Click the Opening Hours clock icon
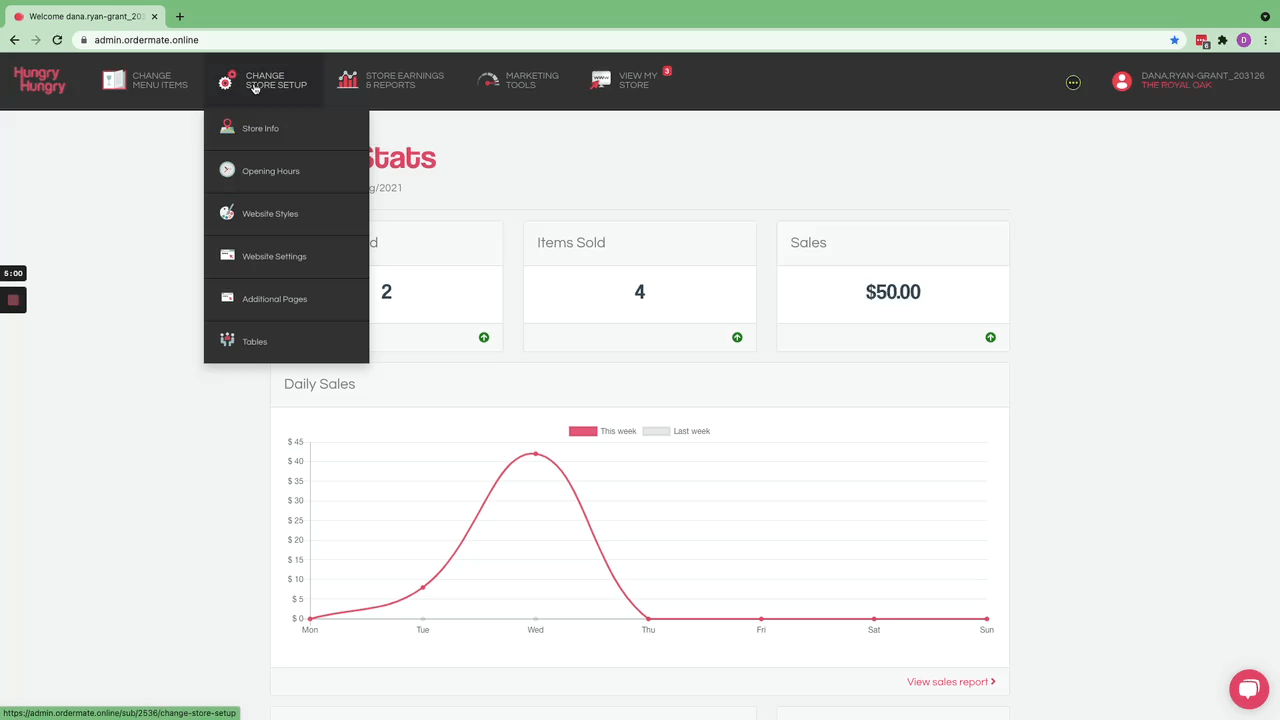The width and height of the screenshot is (1280, 720). pos(227,170)
